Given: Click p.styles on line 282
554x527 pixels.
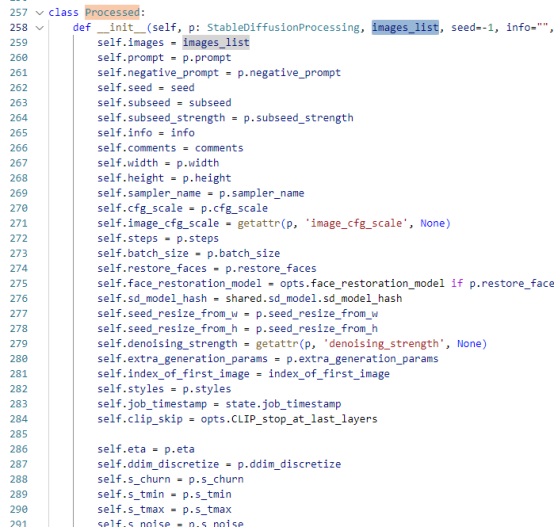Looking at the screenshot, I should click(207, 389).
